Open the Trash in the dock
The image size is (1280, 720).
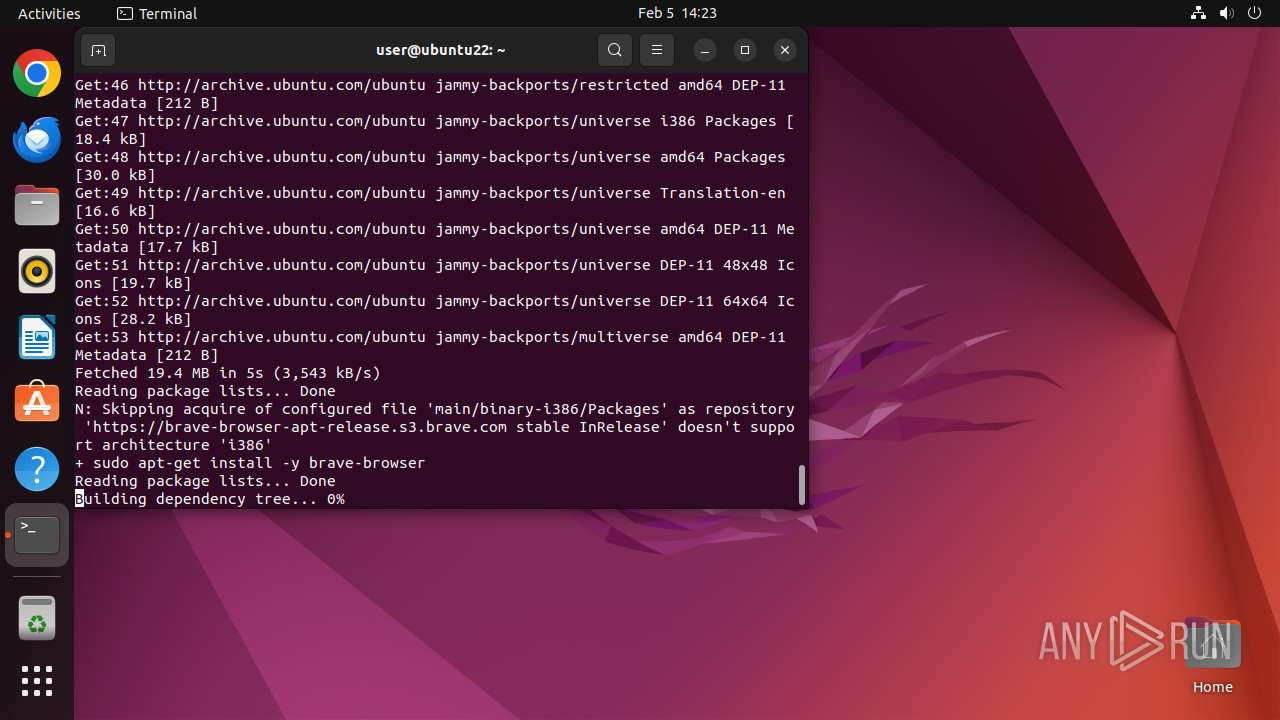pyautogui.click(x=37, y=618)
